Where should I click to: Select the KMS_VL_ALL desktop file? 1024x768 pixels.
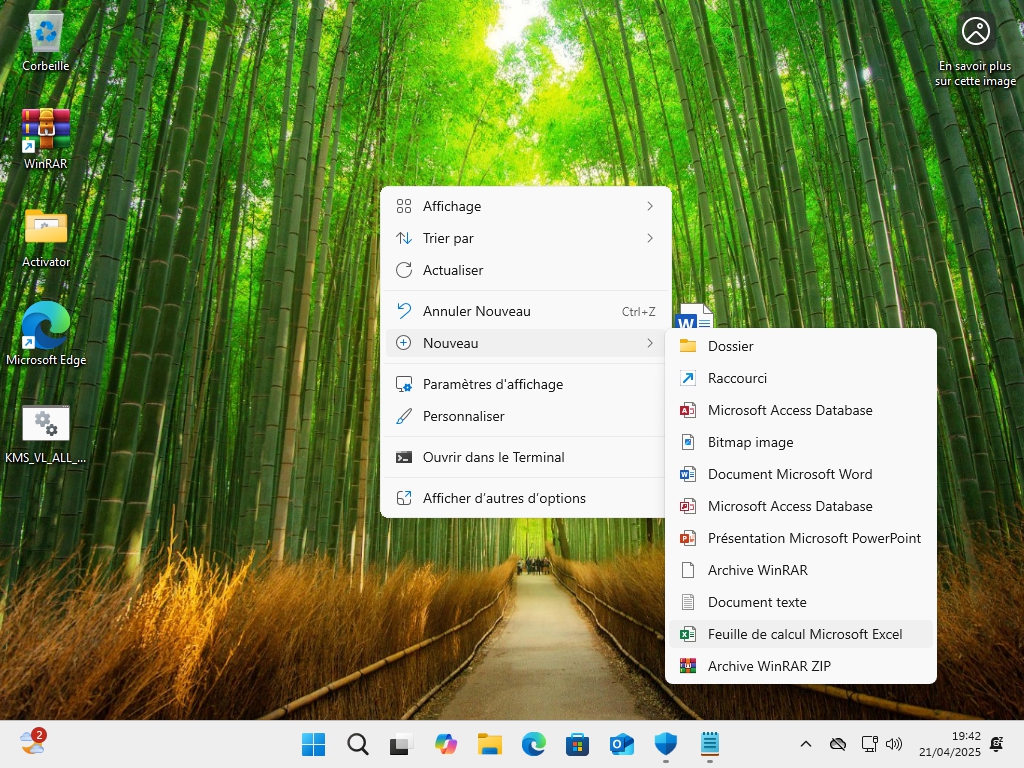[x=46, y=430]
